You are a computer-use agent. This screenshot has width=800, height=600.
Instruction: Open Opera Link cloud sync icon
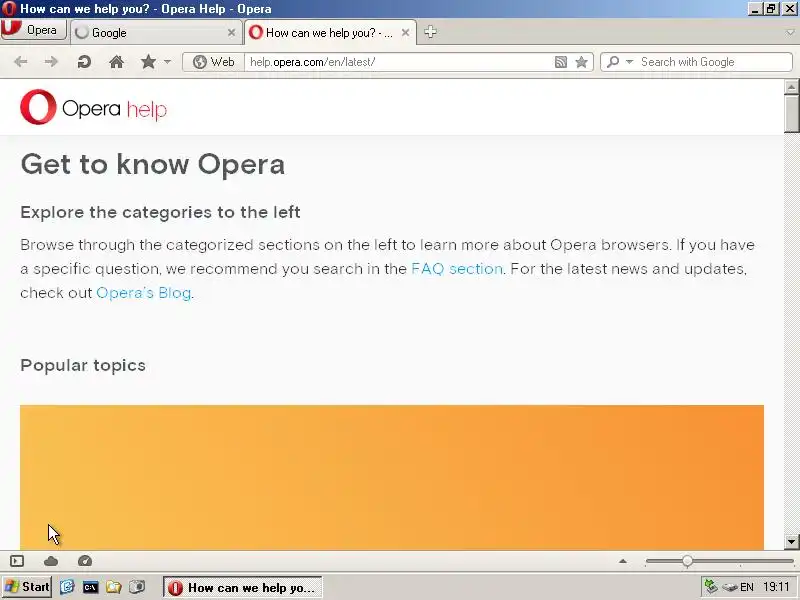(51, 561)
